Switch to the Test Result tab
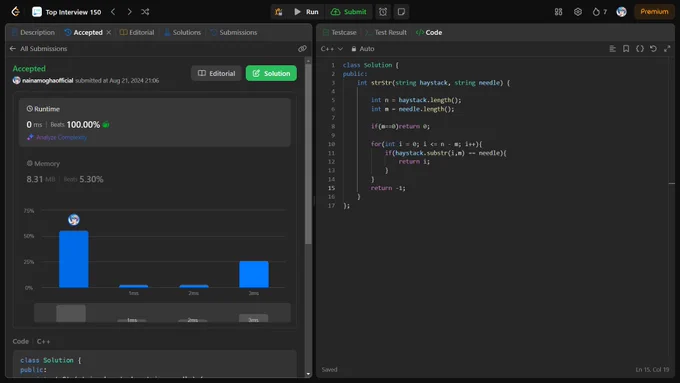680x383 pixels. coord(386,33)
